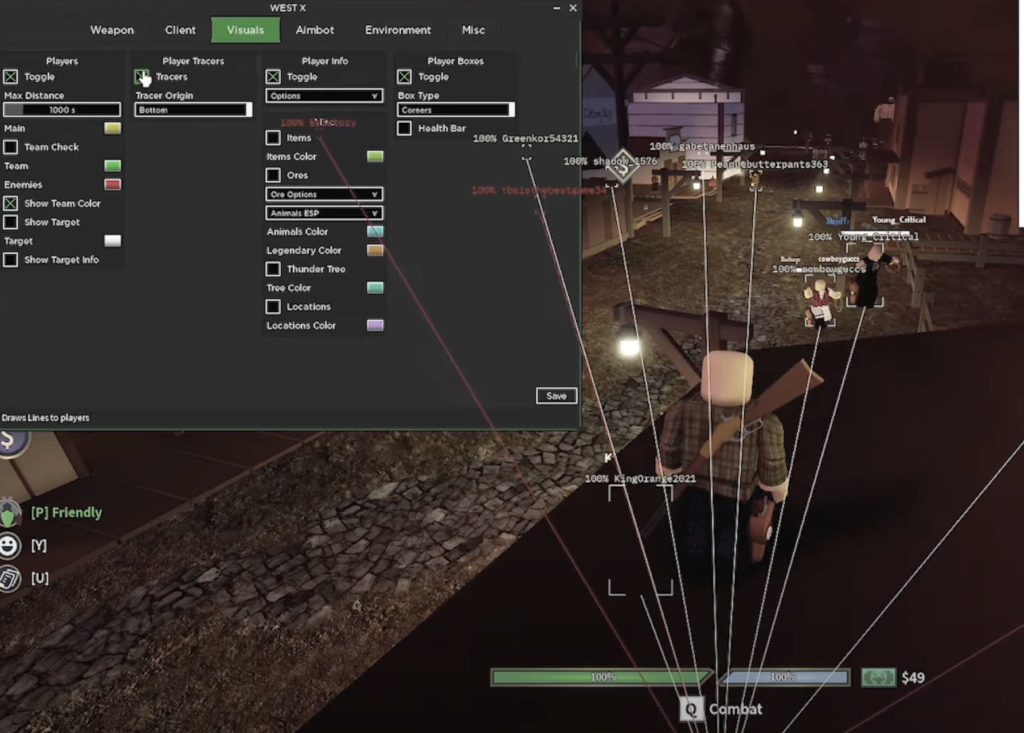Open the Aimbot tab

pos(315,30)
